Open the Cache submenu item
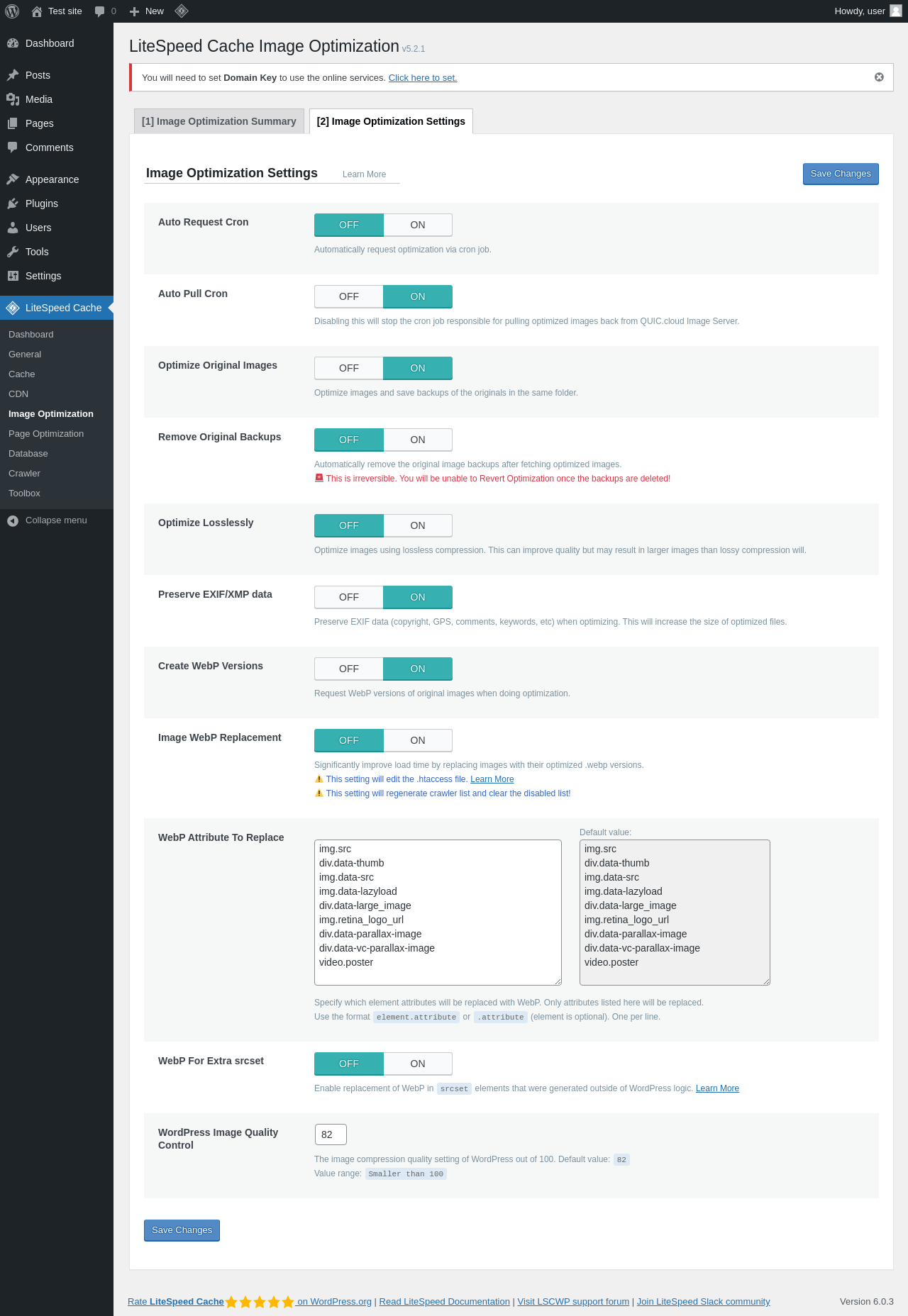Viewport: 908px width, 1316px height. 57,374
